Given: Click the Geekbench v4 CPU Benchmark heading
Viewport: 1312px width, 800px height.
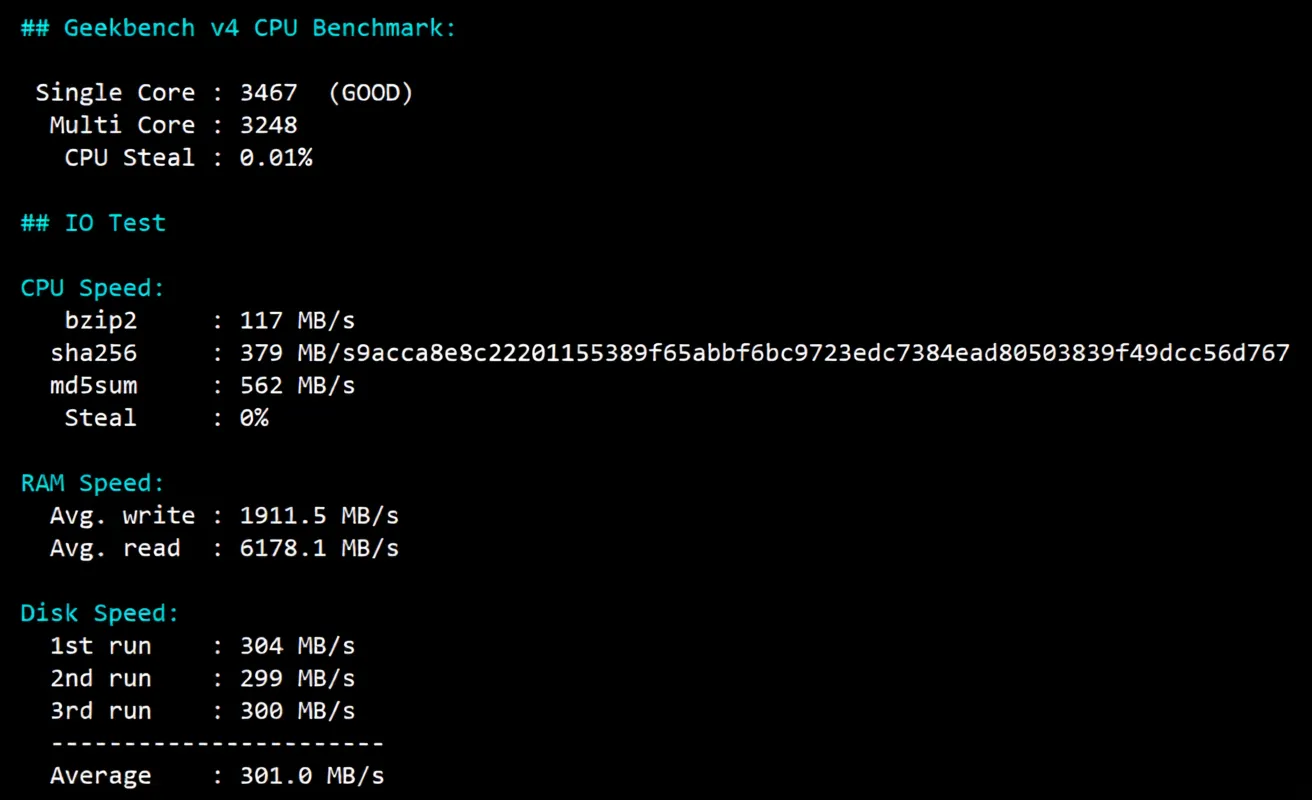Looking at the screenshot, I should click(x=238, y=28).
